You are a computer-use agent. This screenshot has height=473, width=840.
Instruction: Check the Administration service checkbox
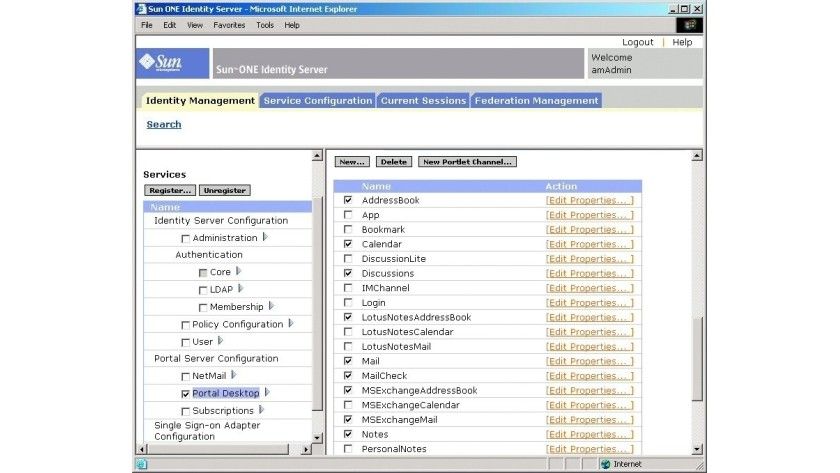pos(185,238)
